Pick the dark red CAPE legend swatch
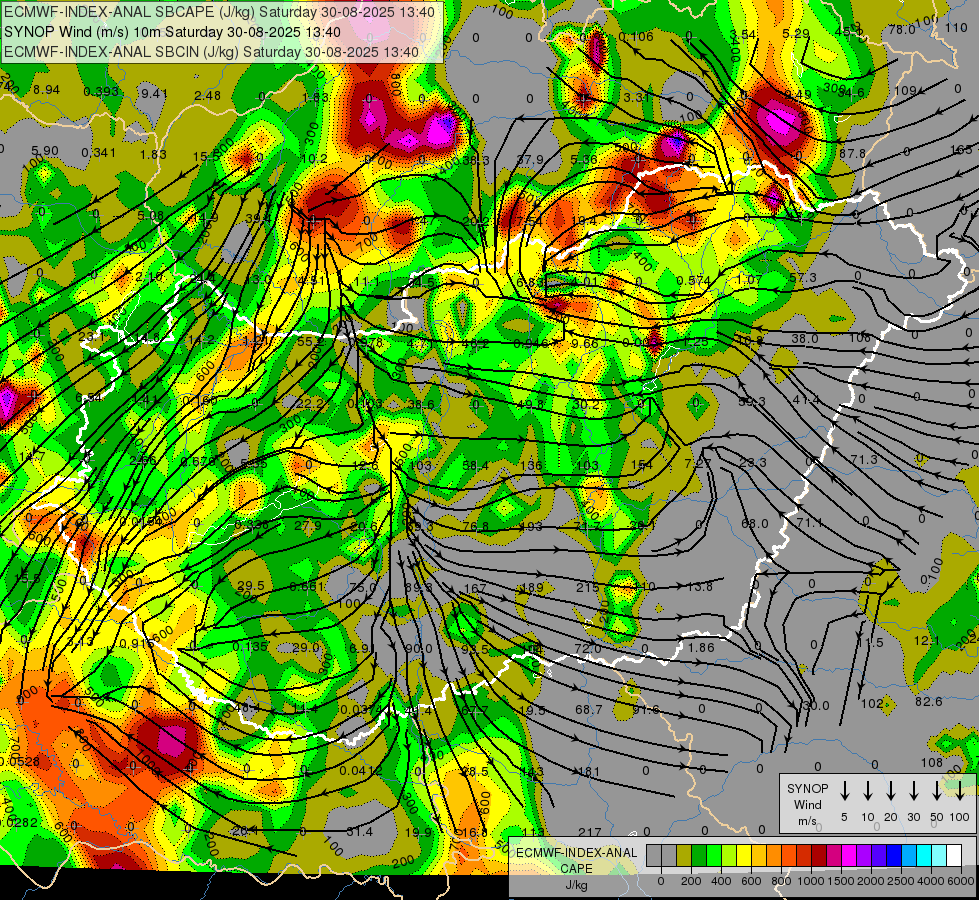The image size is (979, 900). pyautogui.click(x=819, y=855)
